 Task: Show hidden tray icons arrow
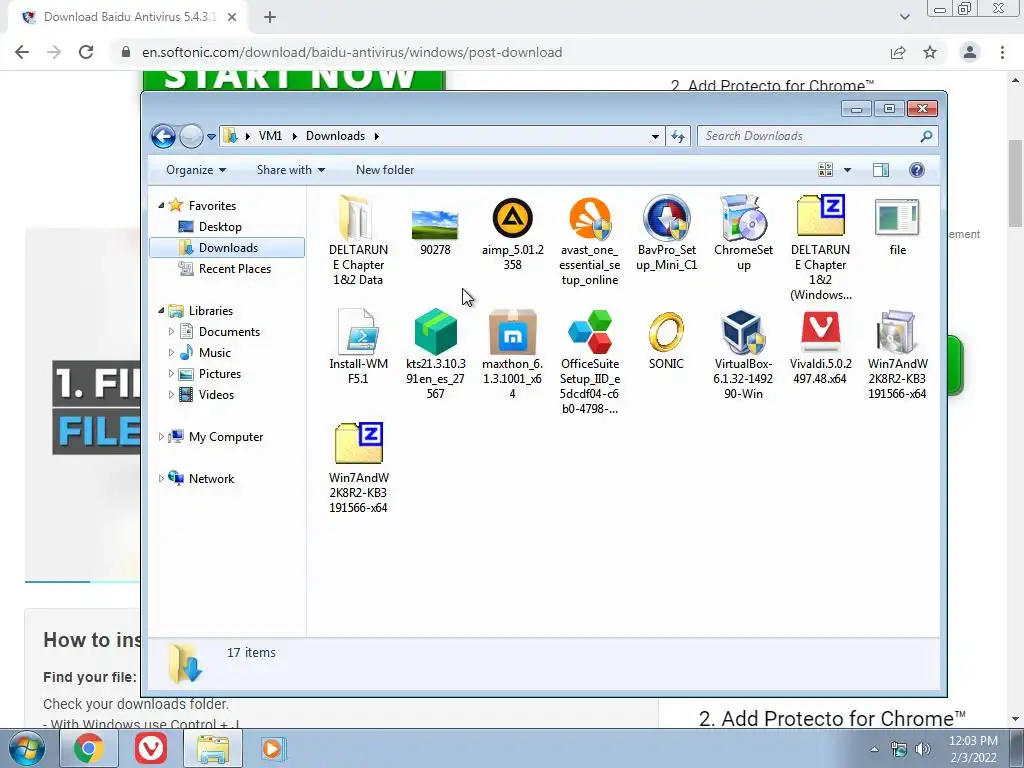[x=874, y=749]
